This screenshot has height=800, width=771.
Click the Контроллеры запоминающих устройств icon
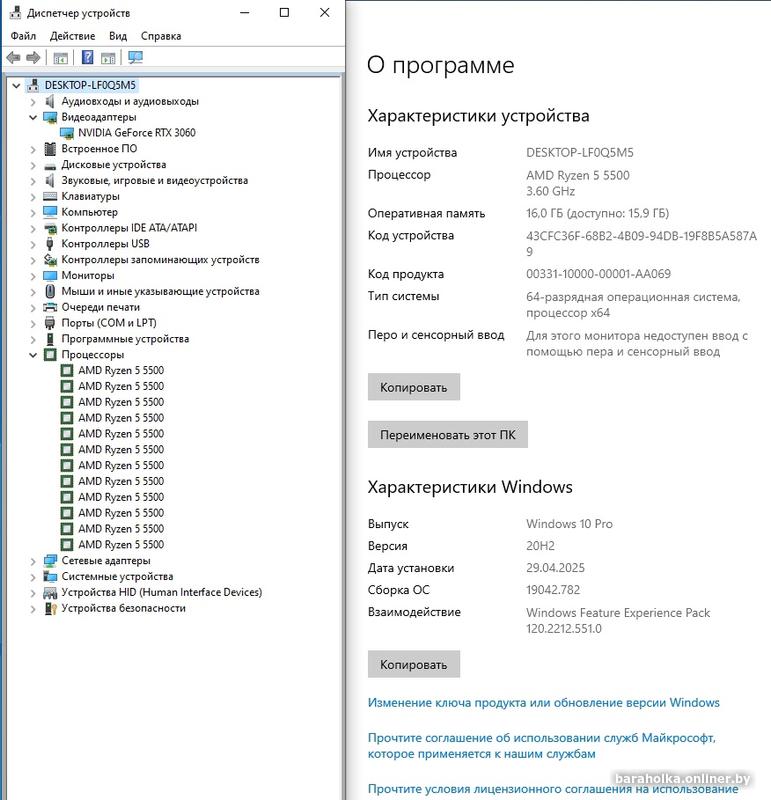50,260
